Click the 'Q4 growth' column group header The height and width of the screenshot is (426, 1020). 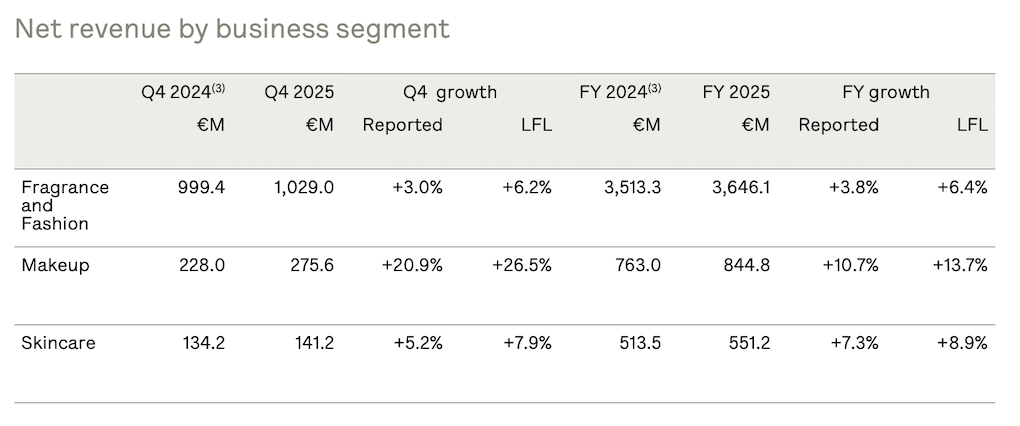click(449, 92)
